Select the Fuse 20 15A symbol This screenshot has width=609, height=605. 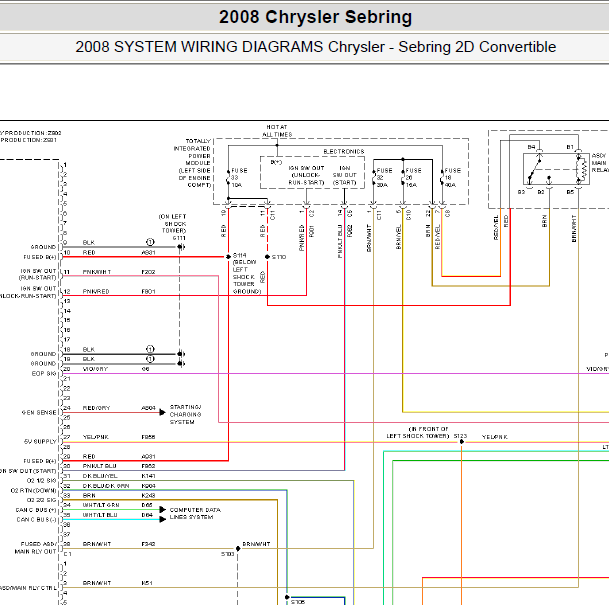403,177
